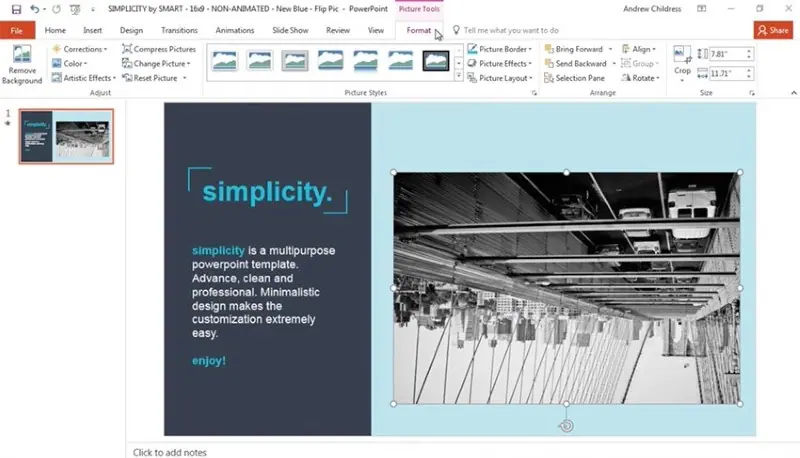Click the Remove Background icon
This screenshot has height=458, width=800.
pos(22,55)
